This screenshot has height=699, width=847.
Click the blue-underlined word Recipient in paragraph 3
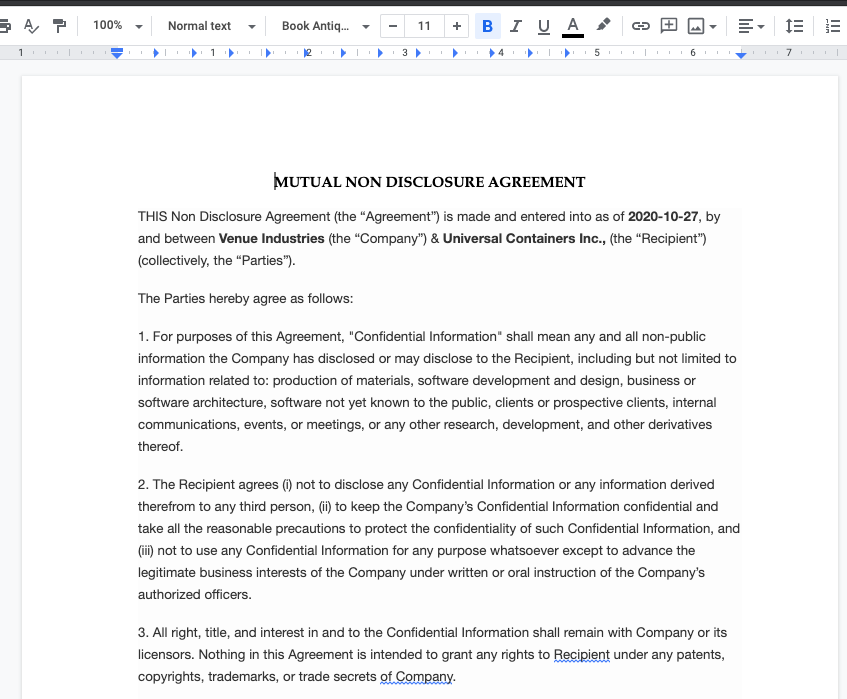point(582,655)
